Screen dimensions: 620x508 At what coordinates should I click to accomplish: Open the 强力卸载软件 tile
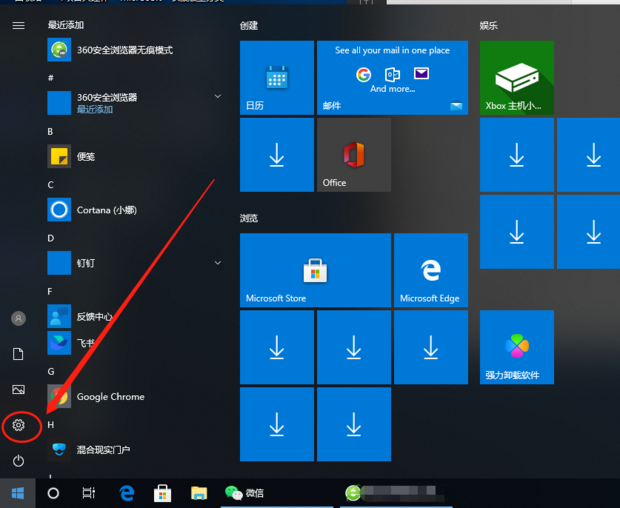(517, 347)
